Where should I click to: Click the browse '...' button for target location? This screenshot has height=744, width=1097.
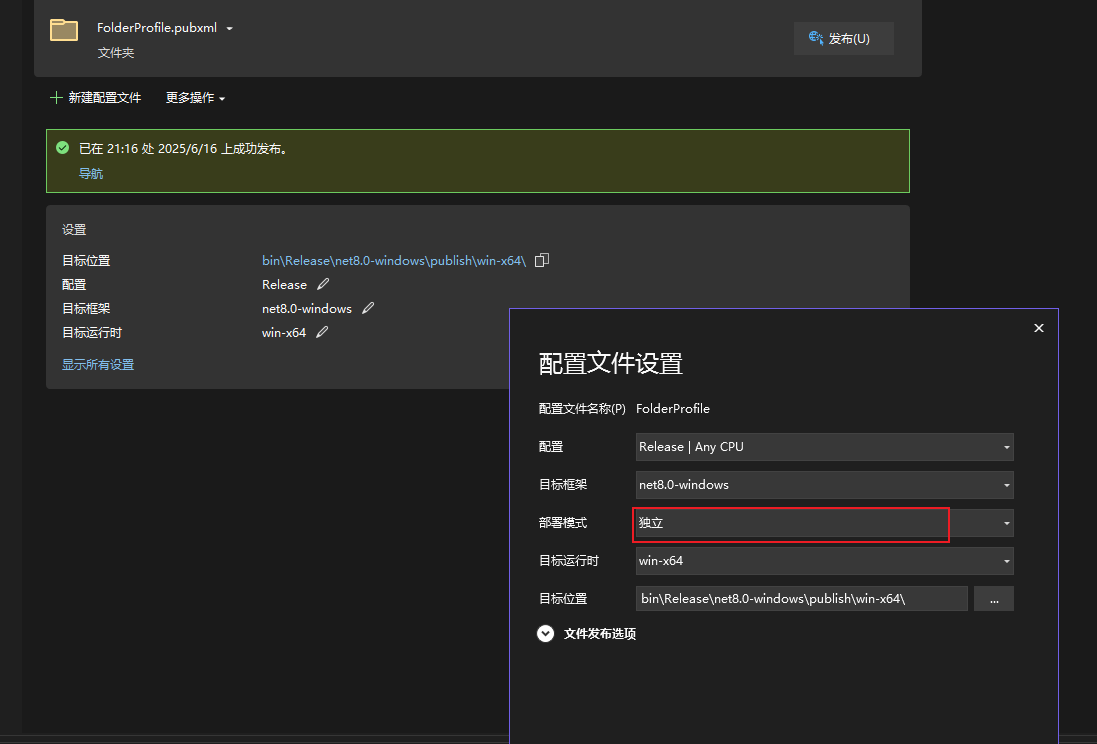994,599
